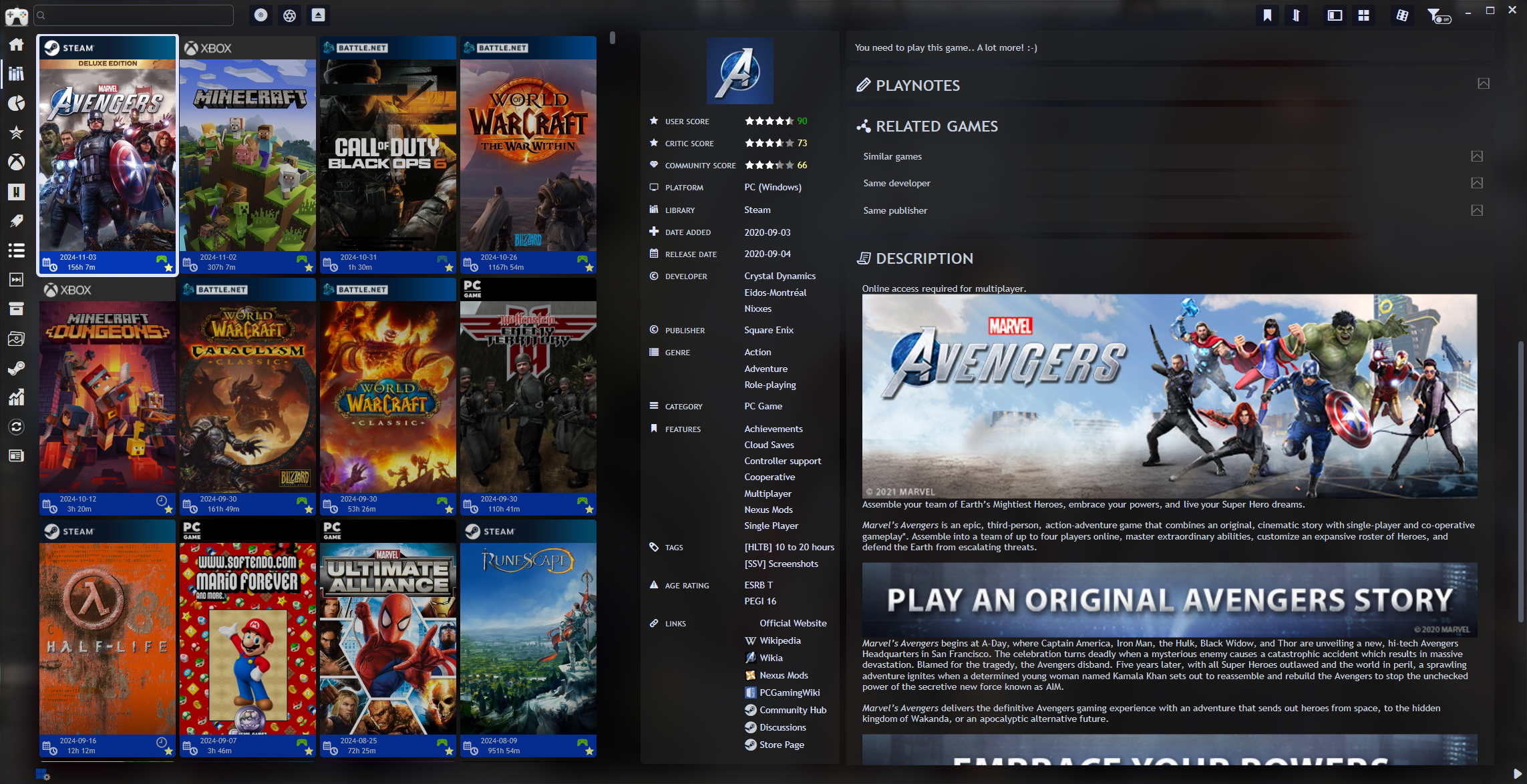Open the statistics pie chart sidebar view

16,103
